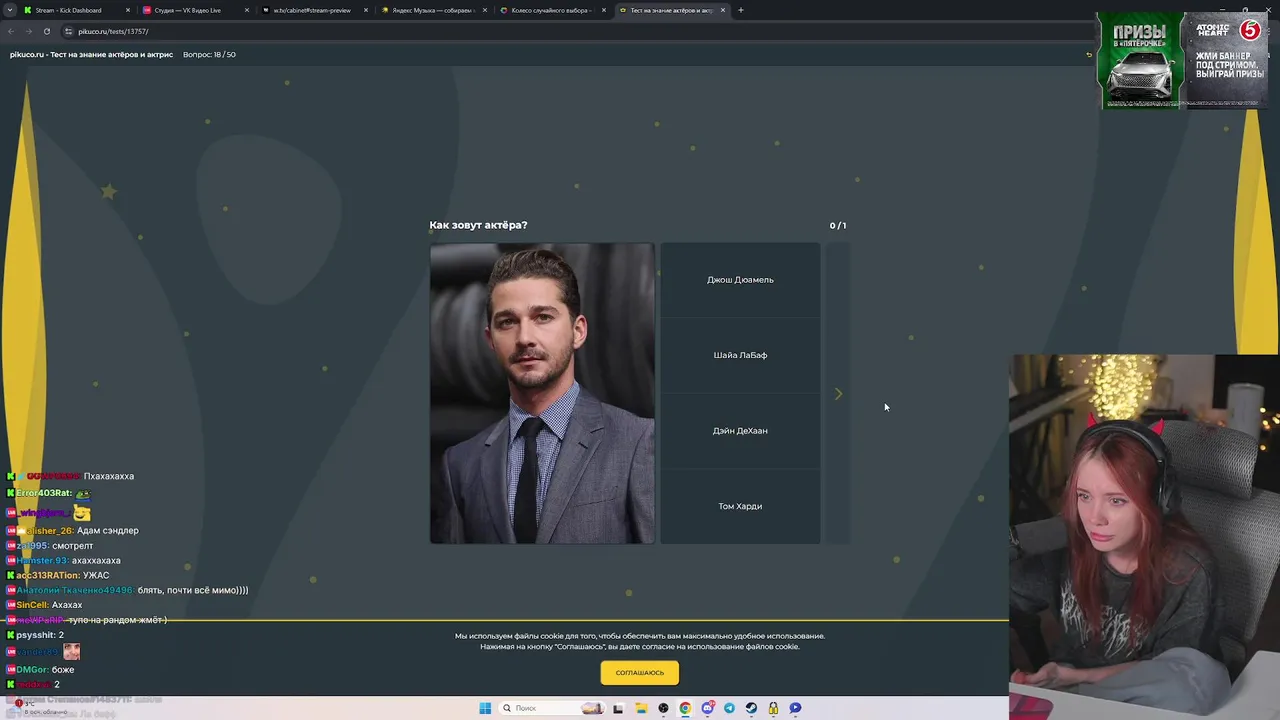Open Discord from the taskbar
This screenshot has height=720, width=1280.
tap(707, 708)
